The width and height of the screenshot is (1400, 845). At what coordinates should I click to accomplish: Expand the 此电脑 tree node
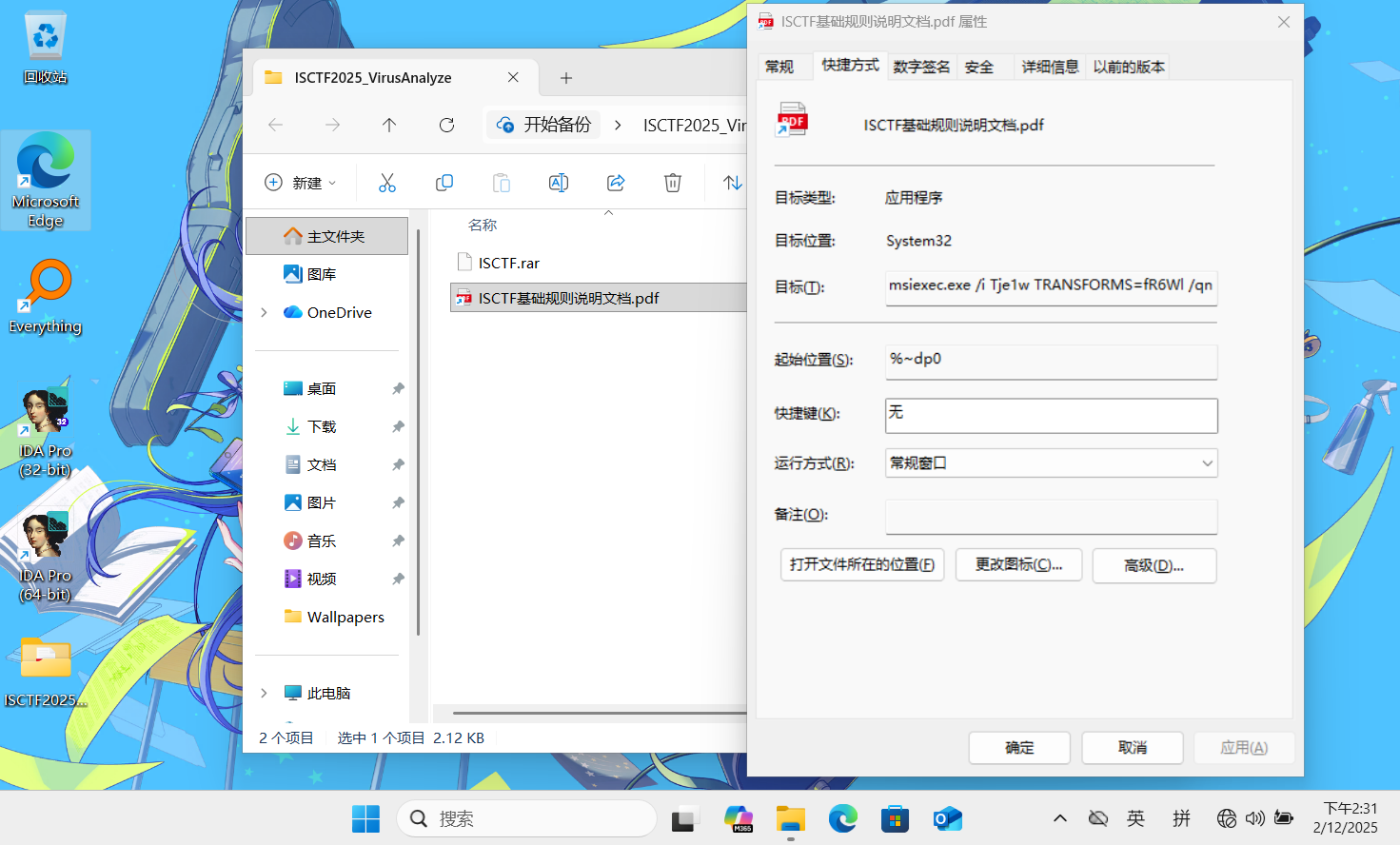click(265, 693)
